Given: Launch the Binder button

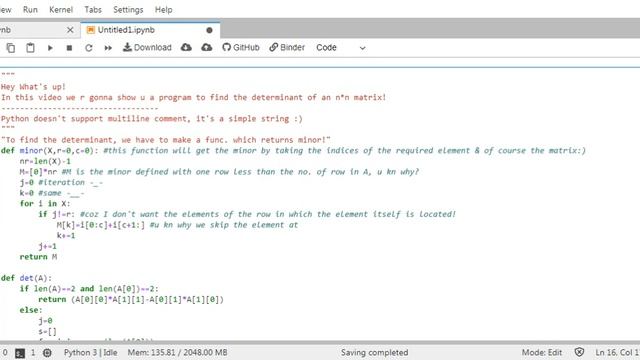Looking at the screenshot, I should pyautogui.click(x=287, y=47).
